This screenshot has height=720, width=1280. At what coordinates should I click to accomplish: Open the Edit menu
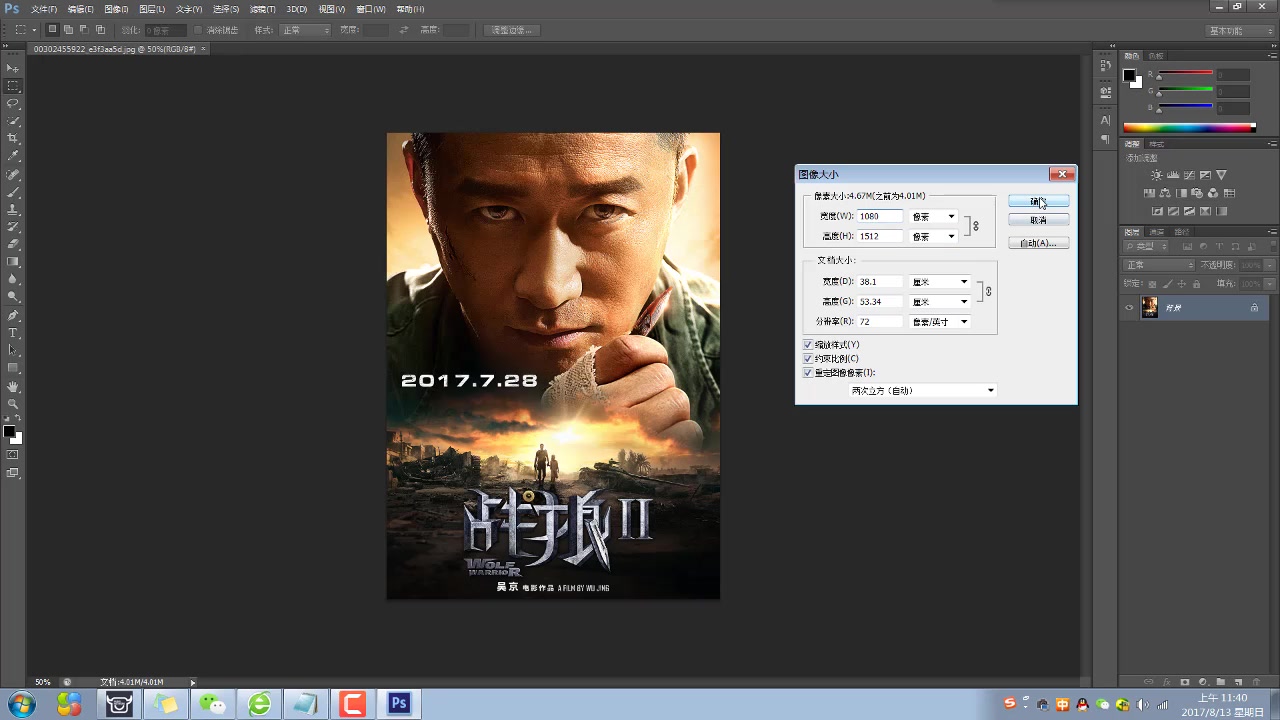(81, 9)
